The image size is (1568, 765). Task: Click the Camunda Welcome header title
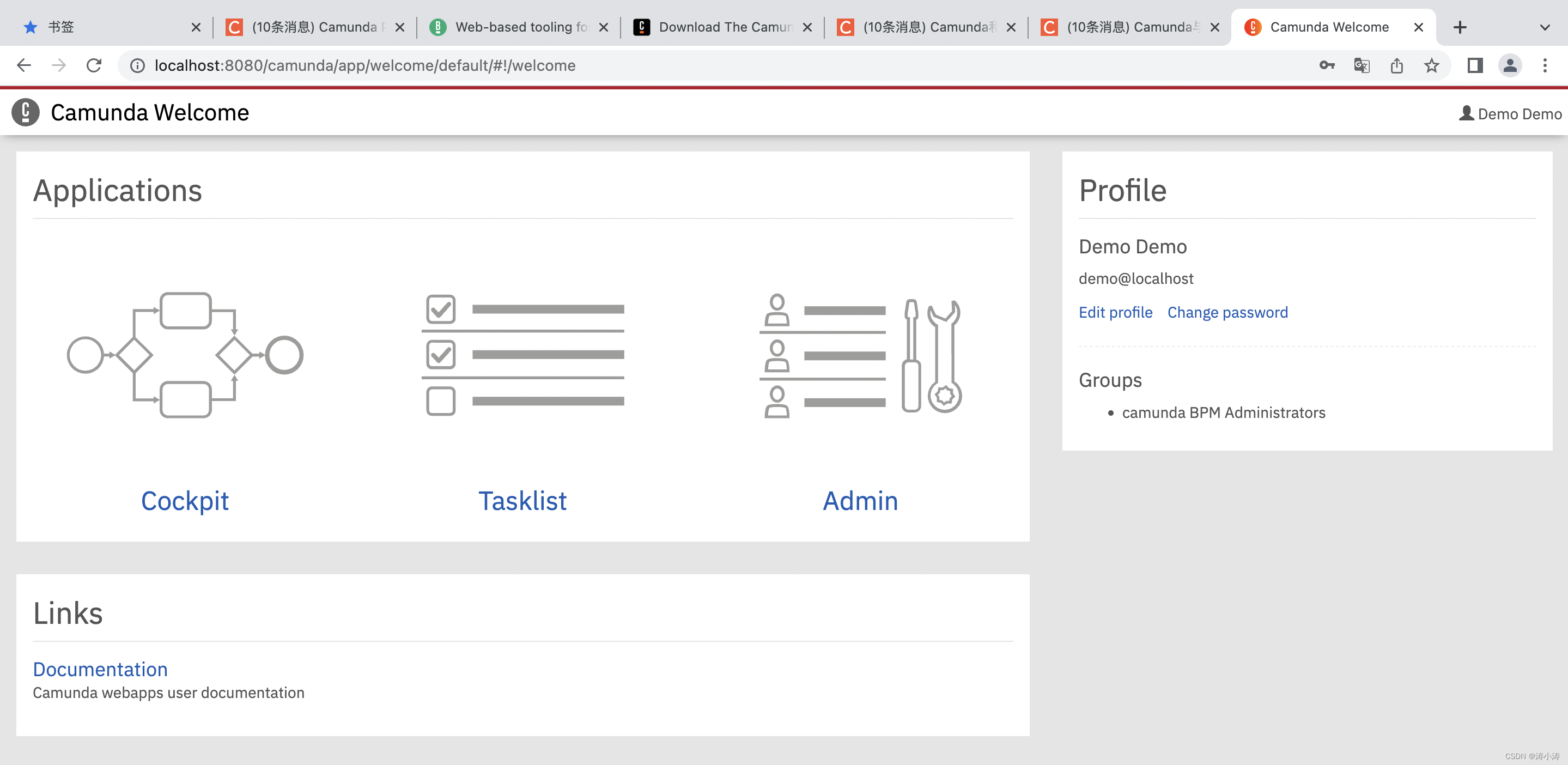pyautogui.click(x=150, y=113)
